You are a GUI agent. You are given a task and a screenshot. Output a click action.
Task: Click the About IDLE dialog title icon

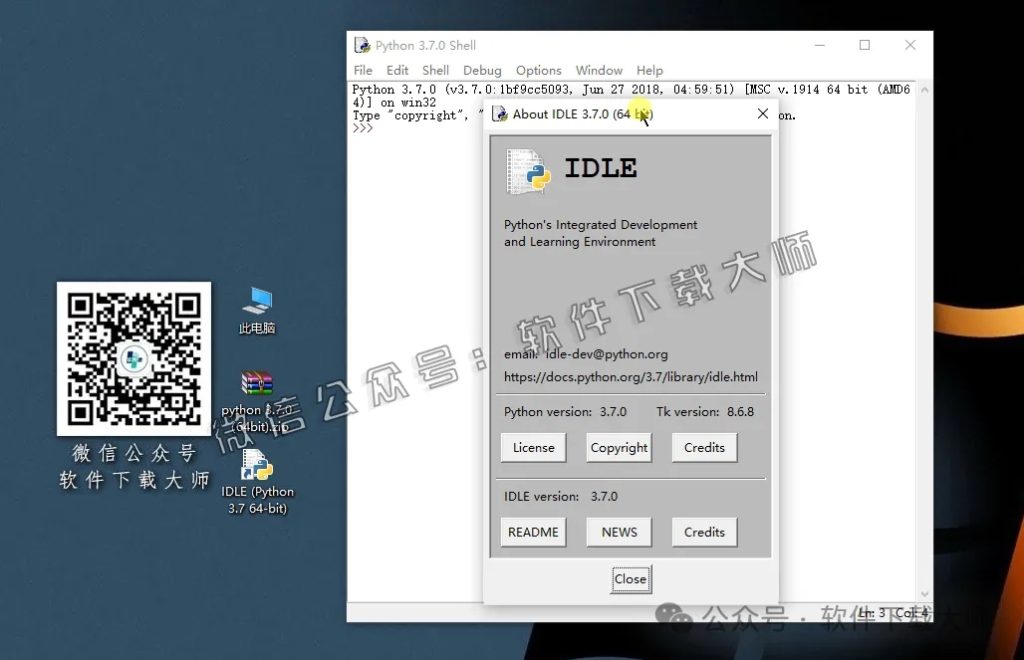pyautogui.click(x=500, y=114)
